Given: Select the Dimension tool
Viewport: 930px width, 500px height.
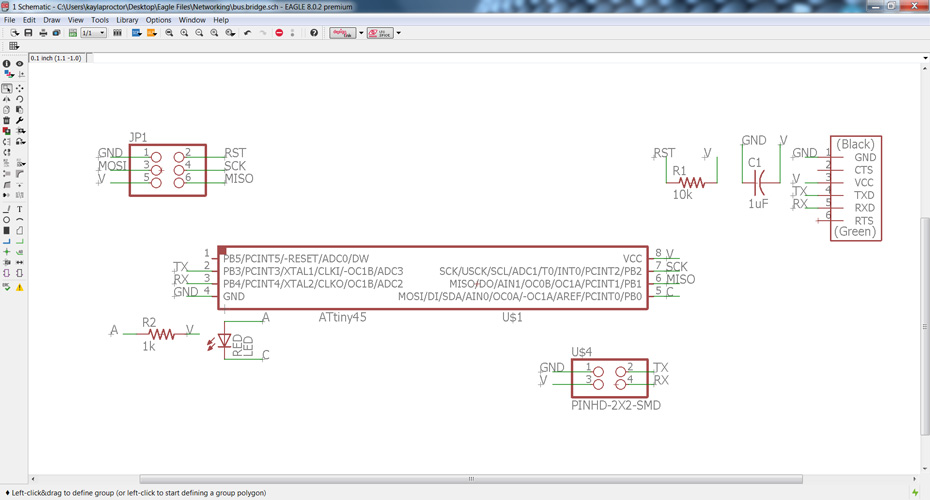Looking at the screenshot, I should point(20,262).
